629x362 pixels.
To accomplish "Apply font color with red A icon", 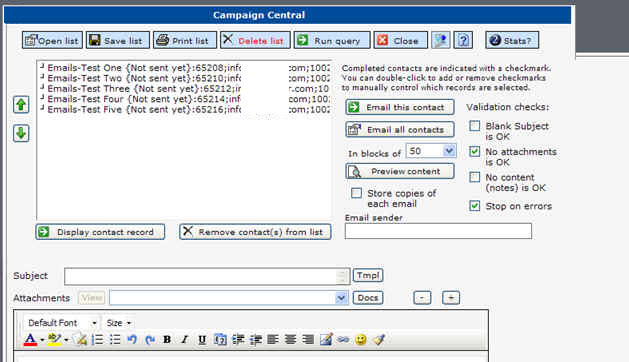I will [30, 340].
